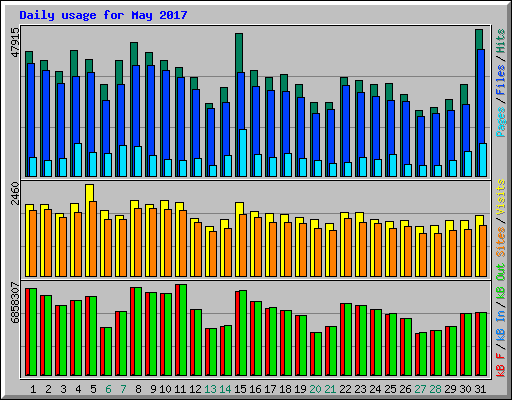
Task: Click day label 22 on the x-axis
Action: click(345, 389)
